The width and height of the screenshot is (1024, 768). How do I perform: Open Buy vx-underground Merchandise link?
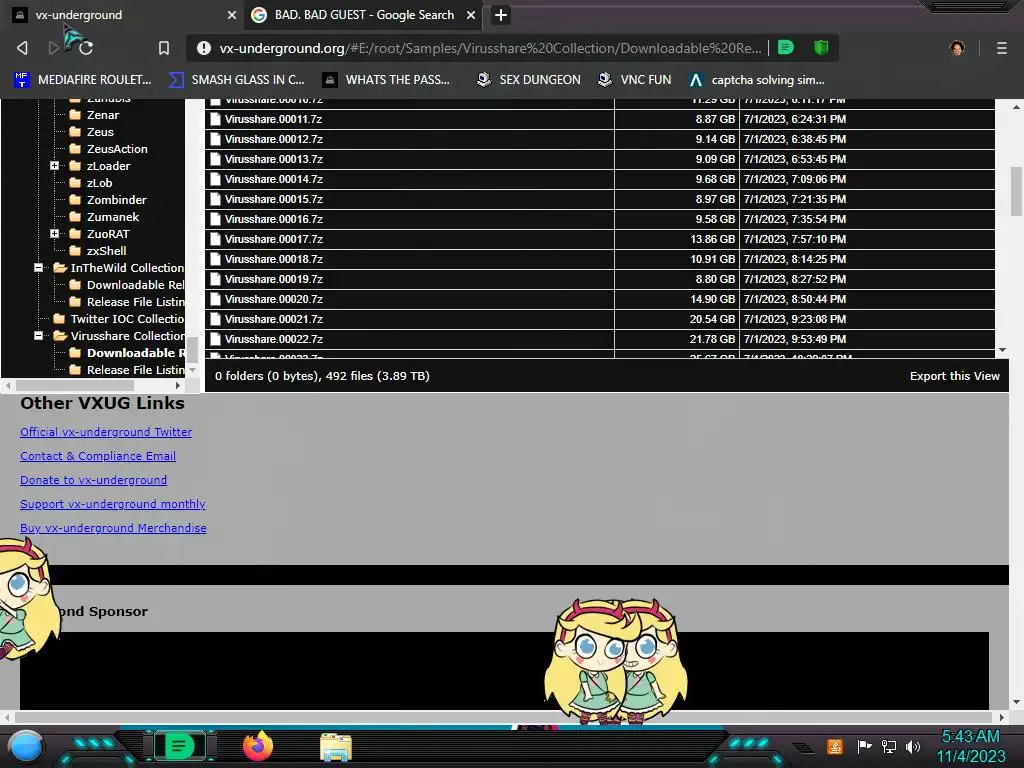[113, 528]
